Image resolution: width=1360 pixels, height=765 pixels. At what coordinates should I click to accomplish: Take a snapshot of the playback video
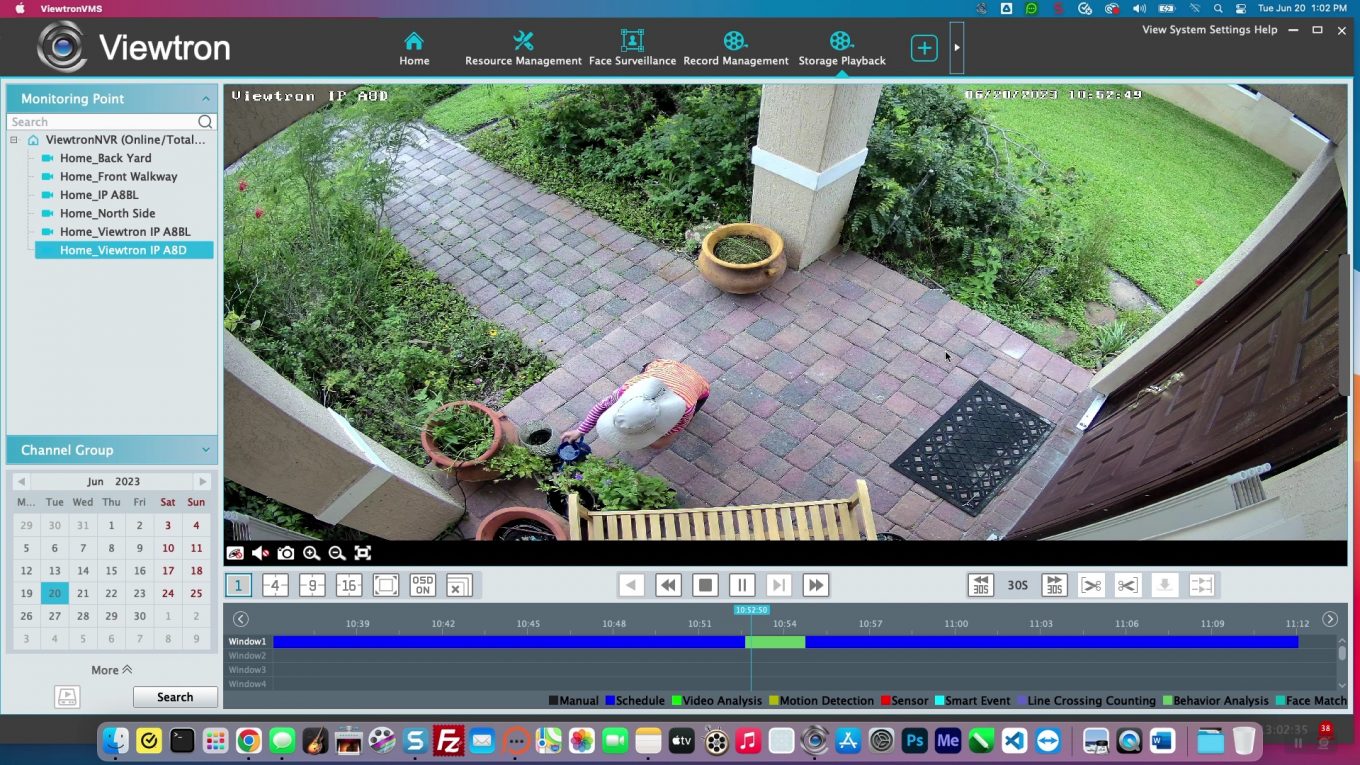pyautogui.click(x=286, y=552)
